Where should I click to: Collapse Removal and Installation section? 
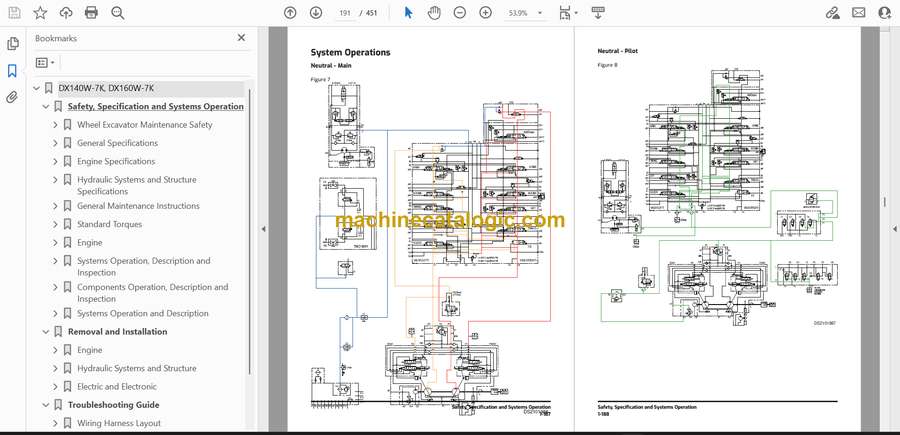pyautogui.click(x=46, y=332)
